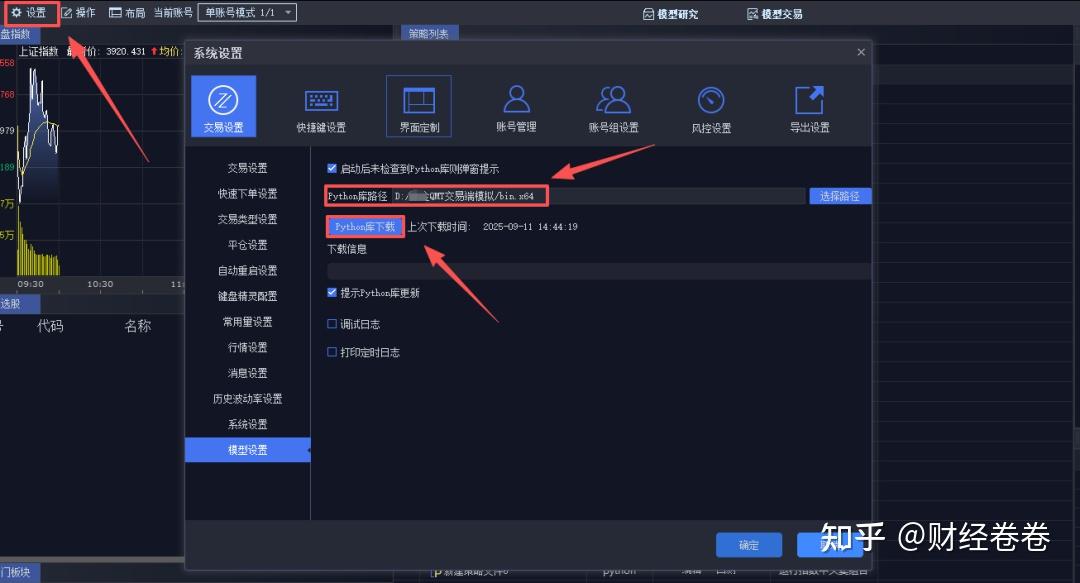
Task: Click the 账号组设置 icon
Action: tap(613, 104)
